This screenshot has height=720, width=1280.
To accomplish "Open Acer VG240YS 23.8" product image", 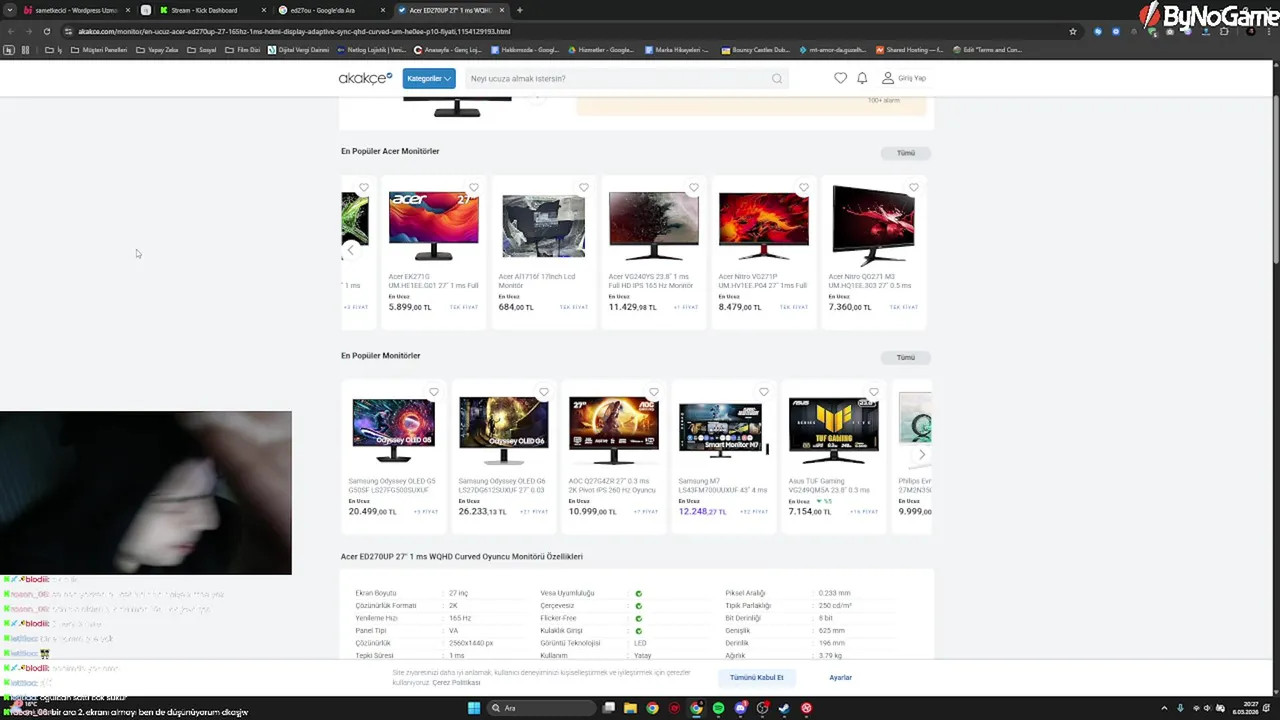I will (x=654, y=226).
